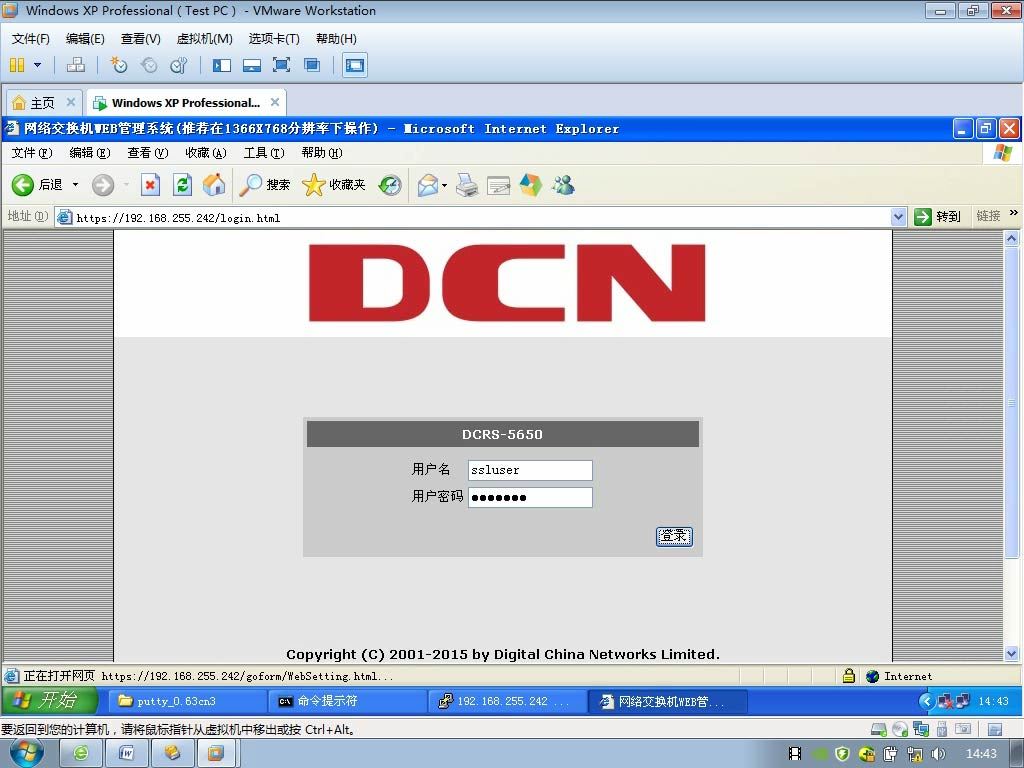Close the Windows XP Professional tab
The height and width of the screenshot is (768, 1024).
tap(275, 102)
